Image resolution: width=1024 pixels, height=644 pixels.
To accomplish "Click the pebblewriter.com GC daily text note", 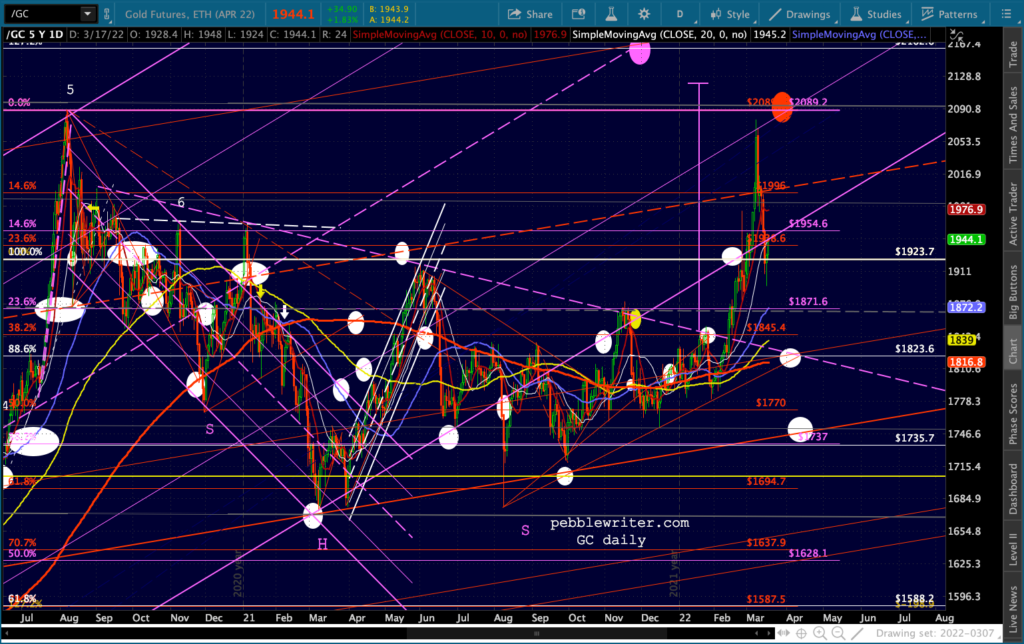I will [x=619, y=531].
